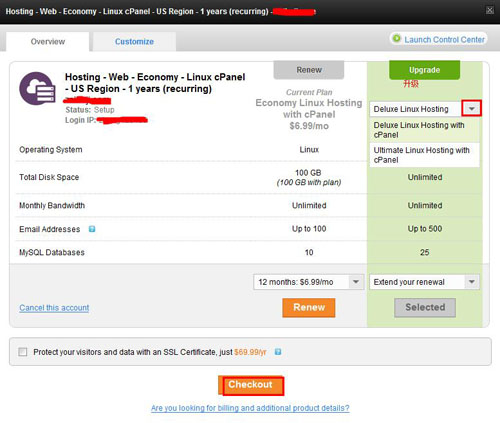Image resolution: width=500 pixels, height=423 pixels.
Task: Click the orange Renew button
Action: [309, 307]
